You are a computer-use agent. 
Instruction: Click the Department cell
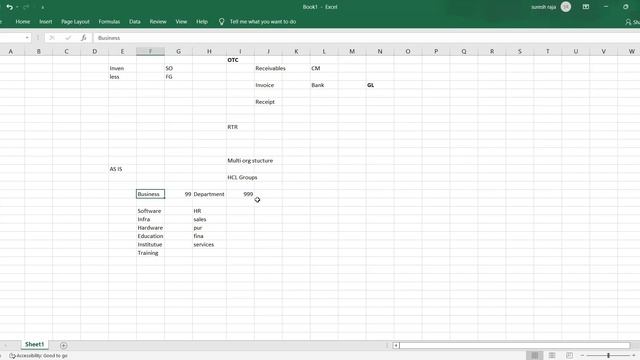click(x=209, y=194)
